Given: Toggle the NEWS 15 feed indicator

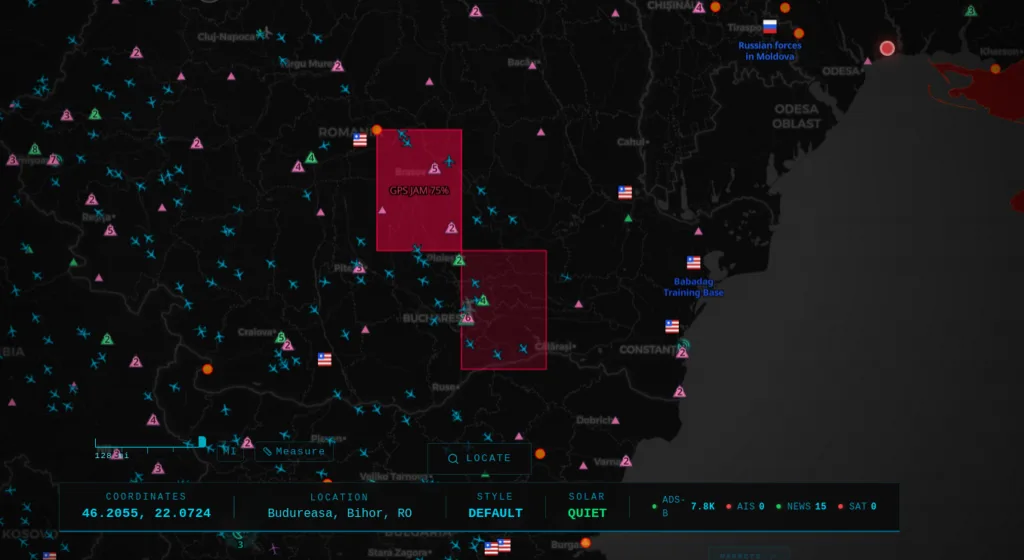Looking at the screenshot, I should pos(801,506).
